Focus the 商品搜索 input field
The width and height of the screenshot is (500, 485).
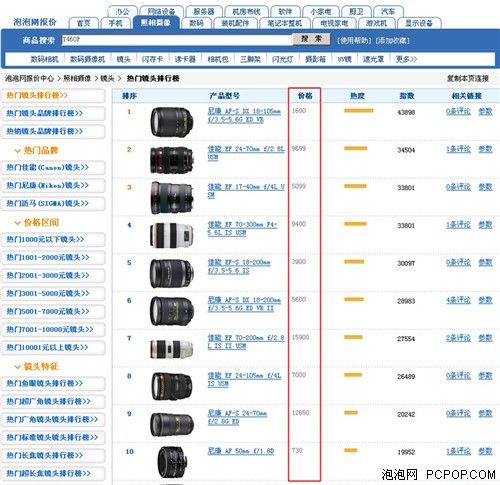click(177, 40)
